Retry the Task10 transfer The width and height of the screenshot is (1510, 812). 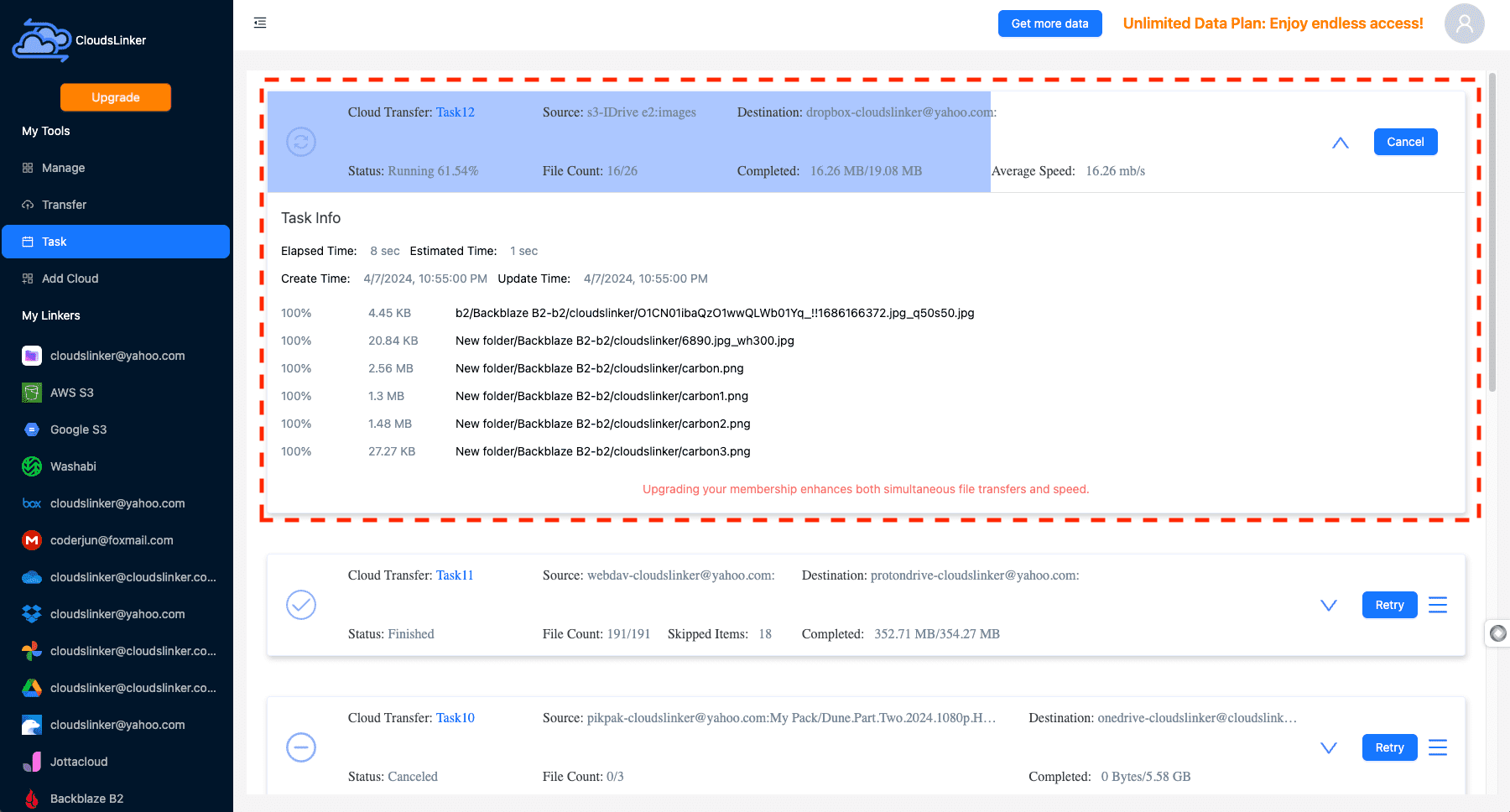pyautogui.click(x=1389, y=747)
